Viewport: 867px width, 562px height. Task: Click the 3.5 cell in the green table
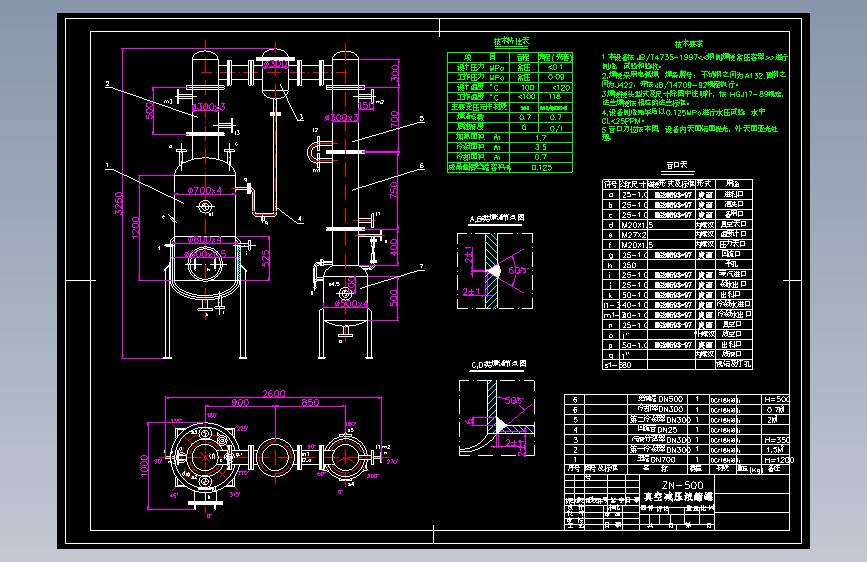pos(541,147)
